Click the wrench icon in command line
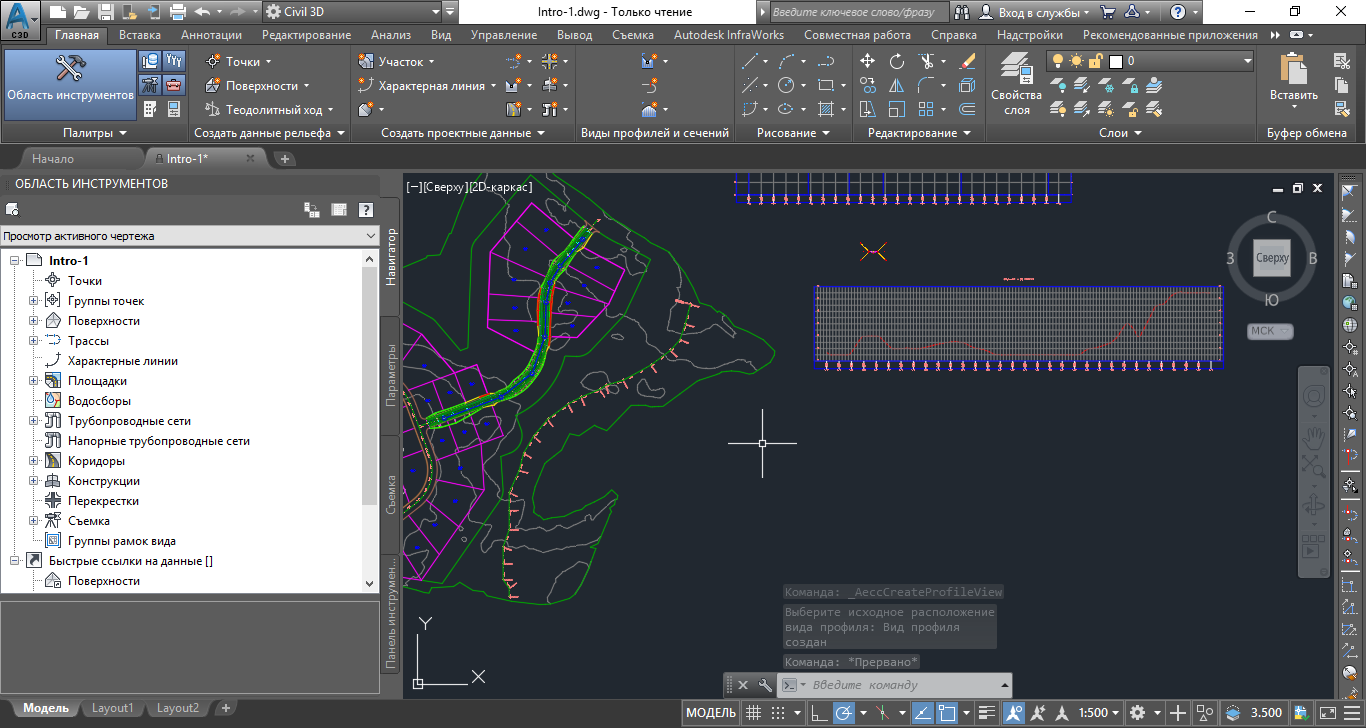Image resolution: width=1366 pixels, height=728 pixels. point(765,685)
